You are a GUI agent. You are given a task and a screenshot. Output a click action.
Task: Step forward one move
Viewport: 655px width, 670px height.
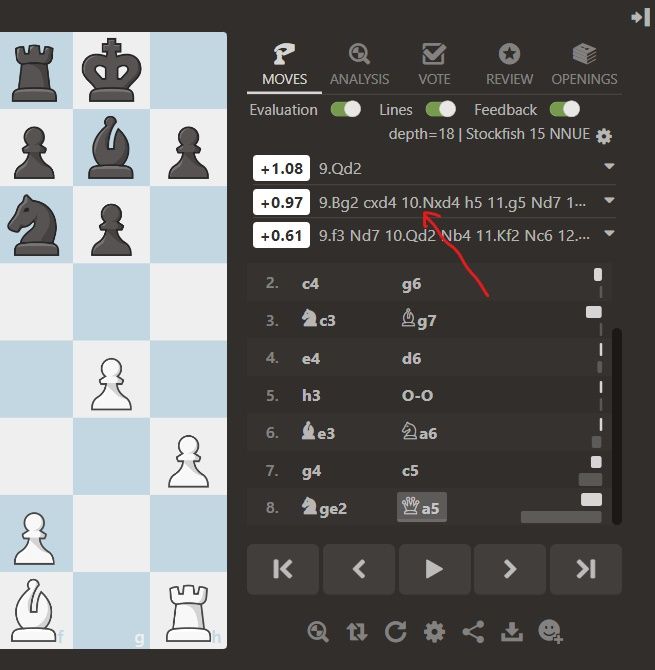[x=510, y=569]
